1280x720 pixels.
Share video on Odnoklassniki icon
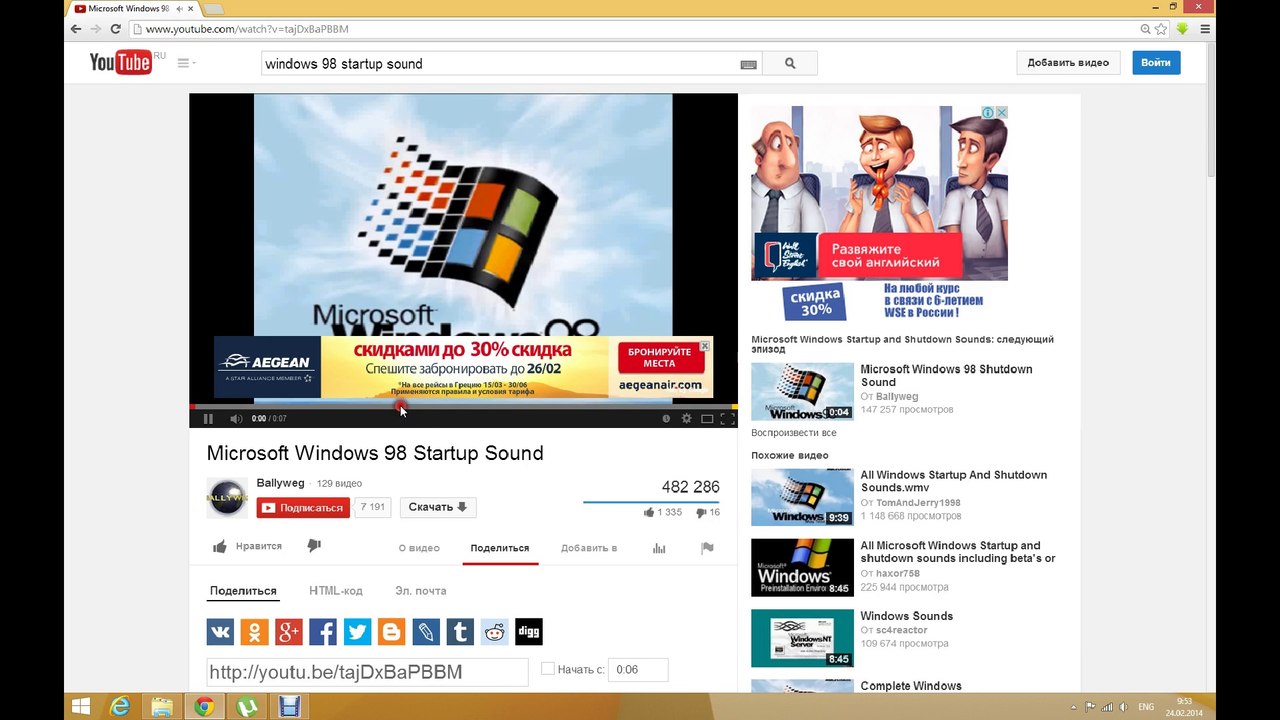click(254, 631)
